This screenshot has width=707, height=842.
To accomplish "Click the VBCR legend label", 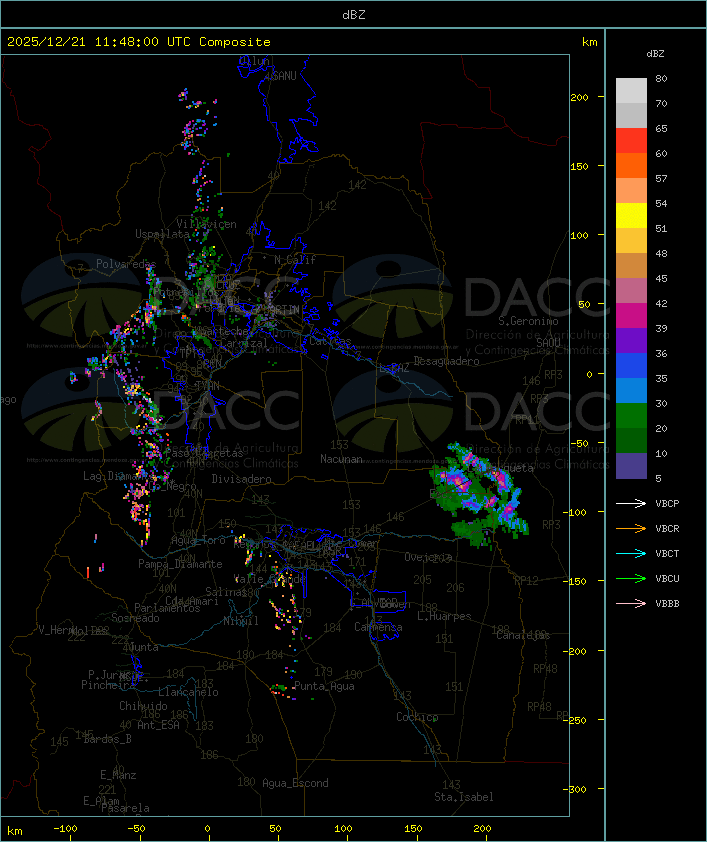I will coord(667,528).
